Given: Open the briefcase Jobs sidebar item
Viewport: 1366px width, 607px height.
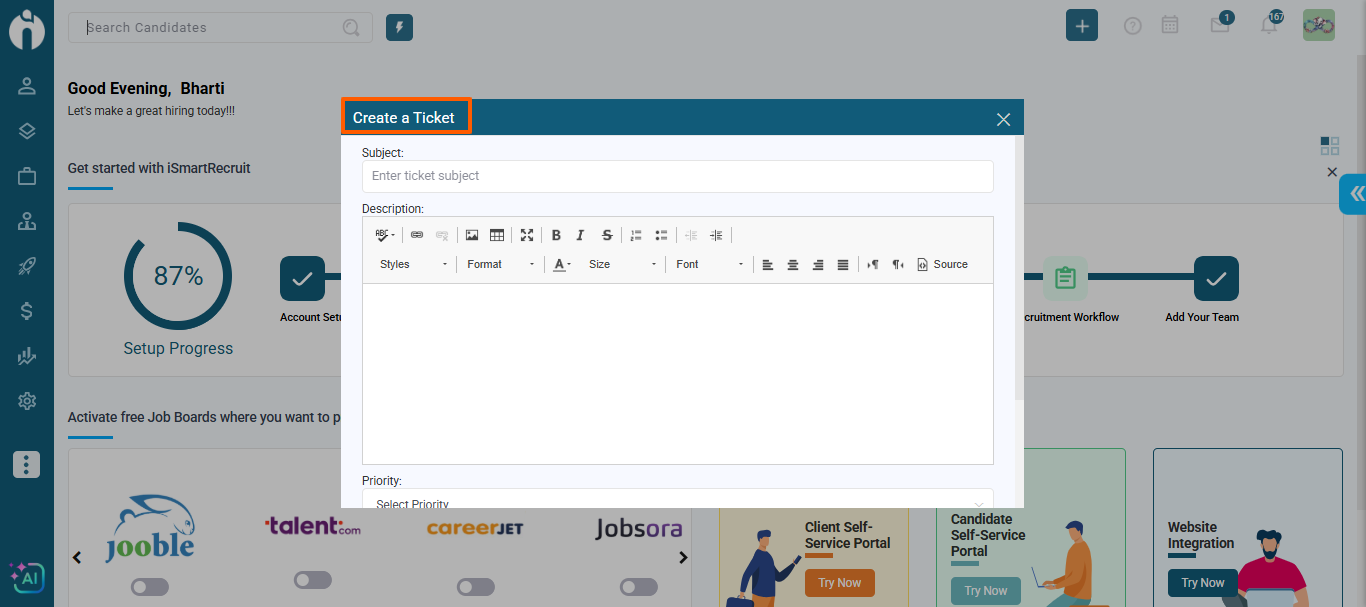Looking at the screenshot, I should [x=27, y=176].
